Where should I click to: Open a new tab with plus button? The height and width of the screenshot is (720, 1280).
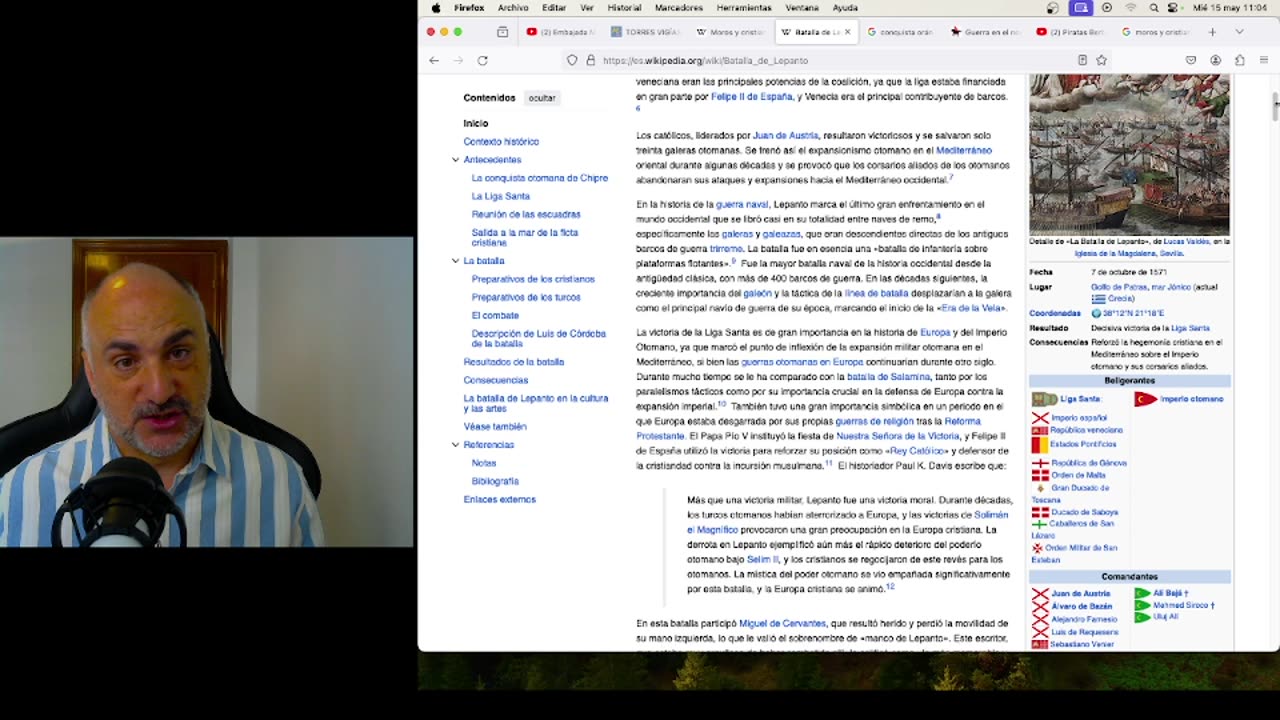1212,32
